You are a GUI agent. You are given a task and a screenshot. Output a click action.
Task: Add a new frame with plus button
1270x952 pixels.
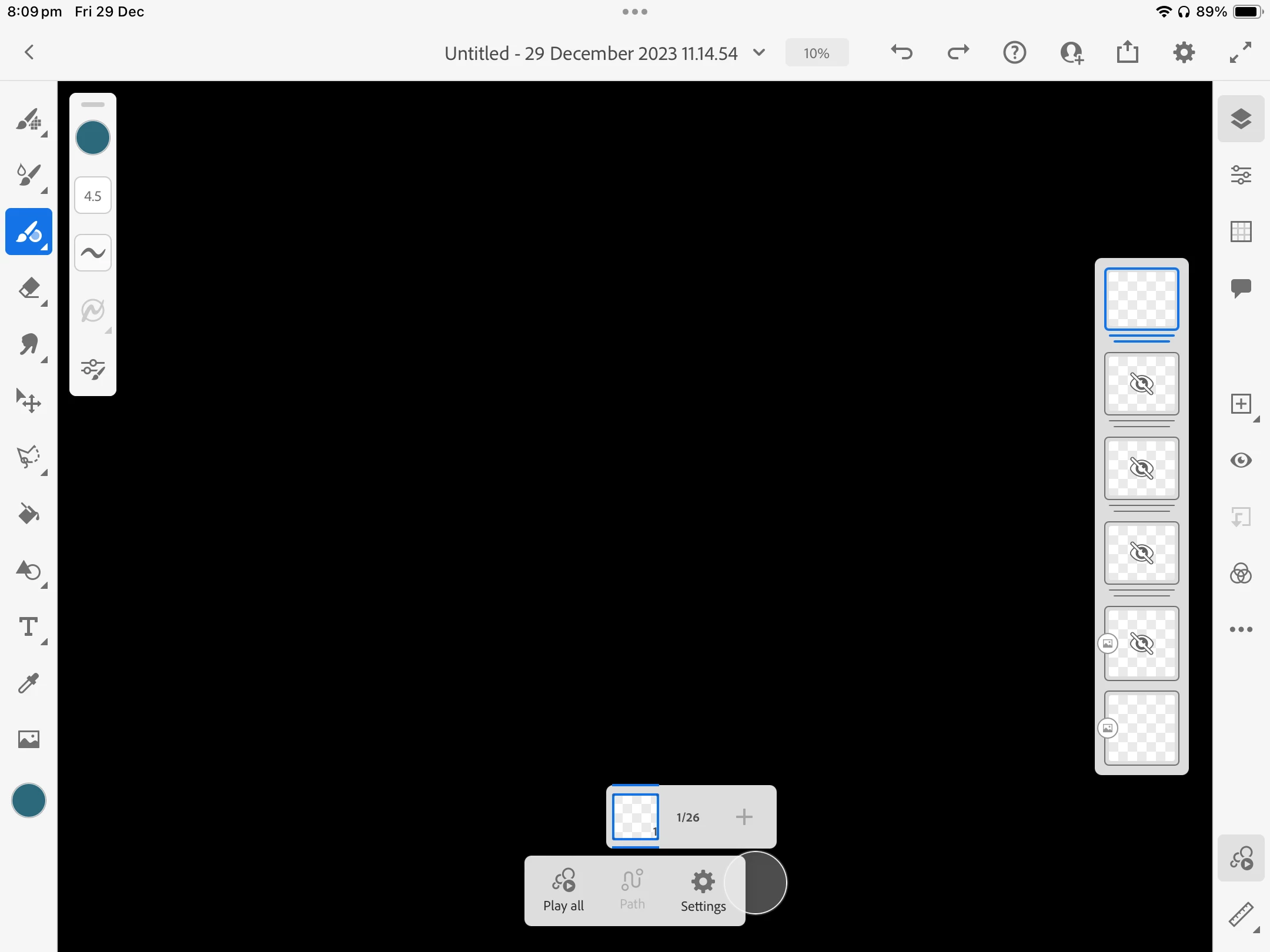click(744, 817)
